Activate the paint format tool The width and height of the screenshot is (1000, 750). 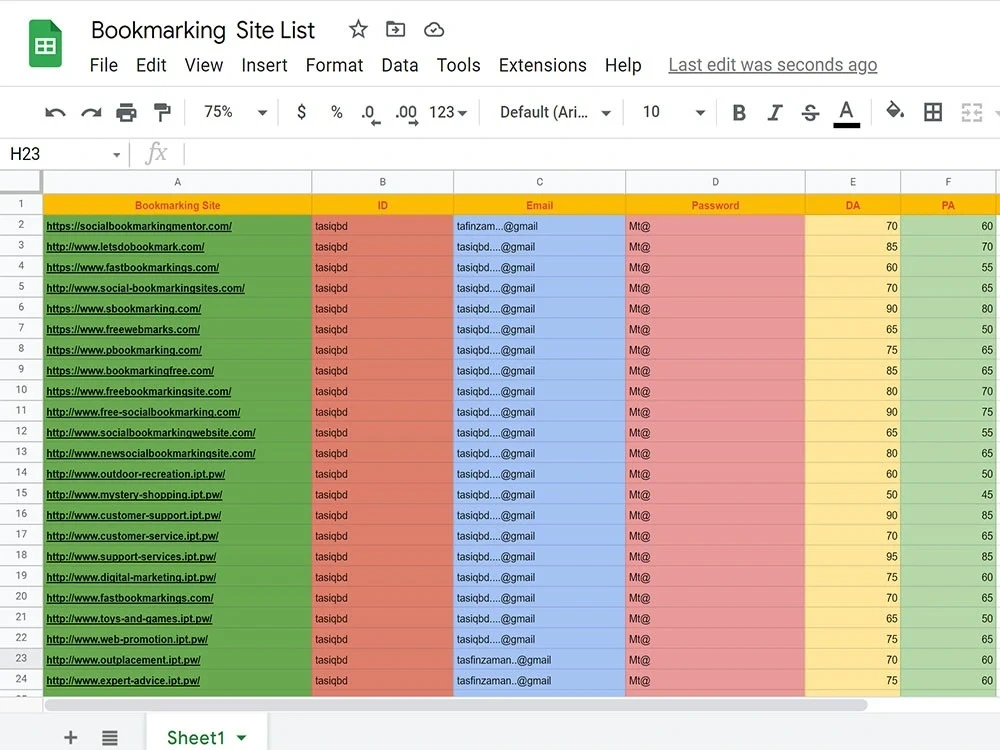[x=162, y=112]
